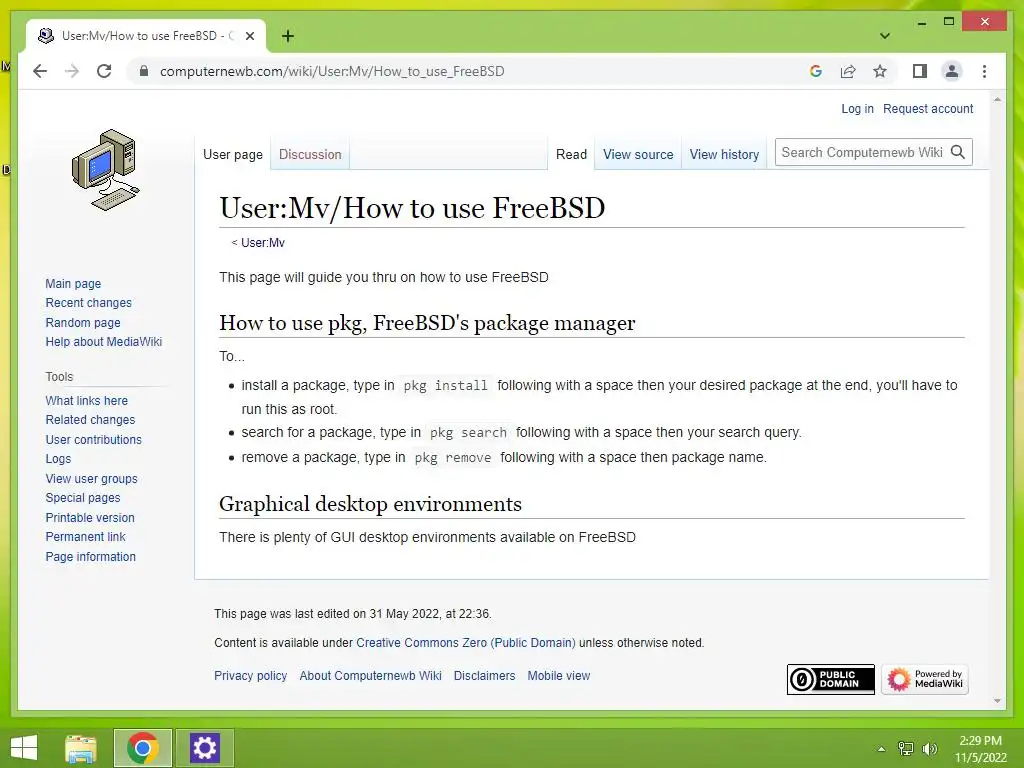Click the Public Domain badge
The image size is (1024, 768).
coord(831,679)
